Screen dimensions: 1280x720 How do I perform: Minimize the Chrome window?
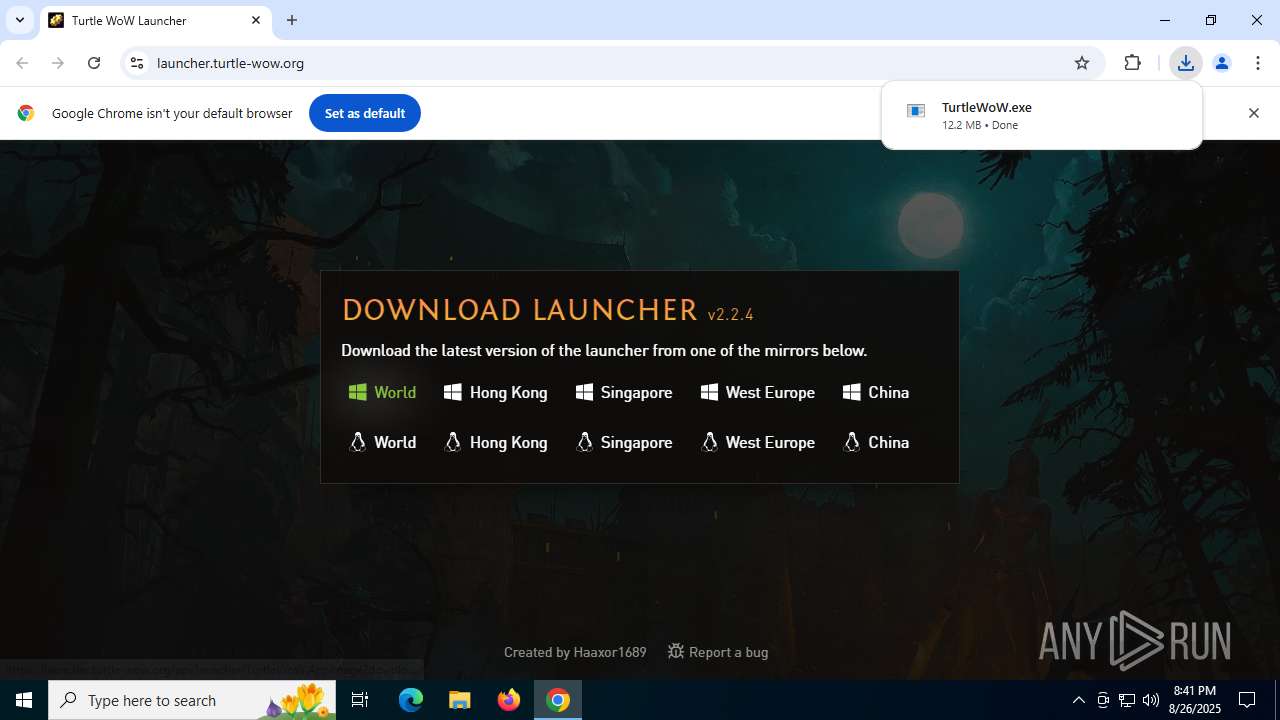click(1165, 20)
